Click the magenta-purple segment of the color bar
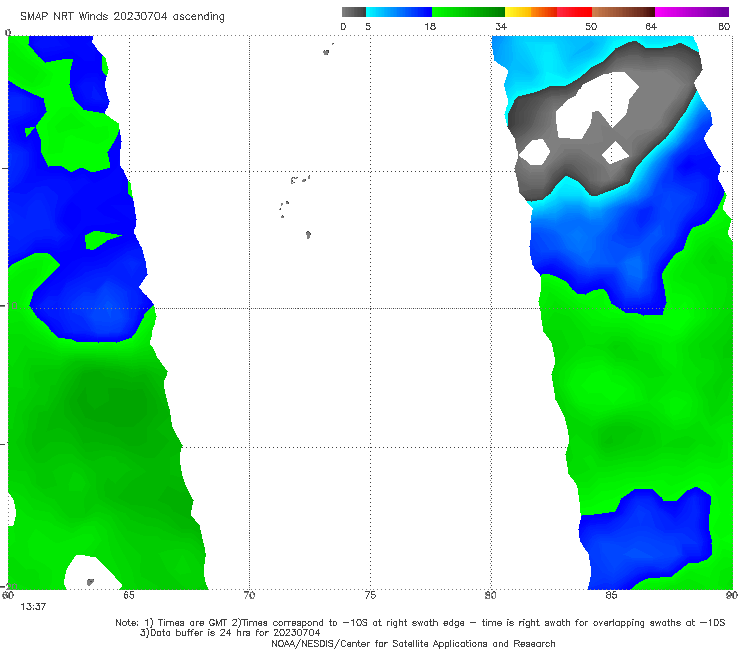740x650 pixels. click(692, 12)
